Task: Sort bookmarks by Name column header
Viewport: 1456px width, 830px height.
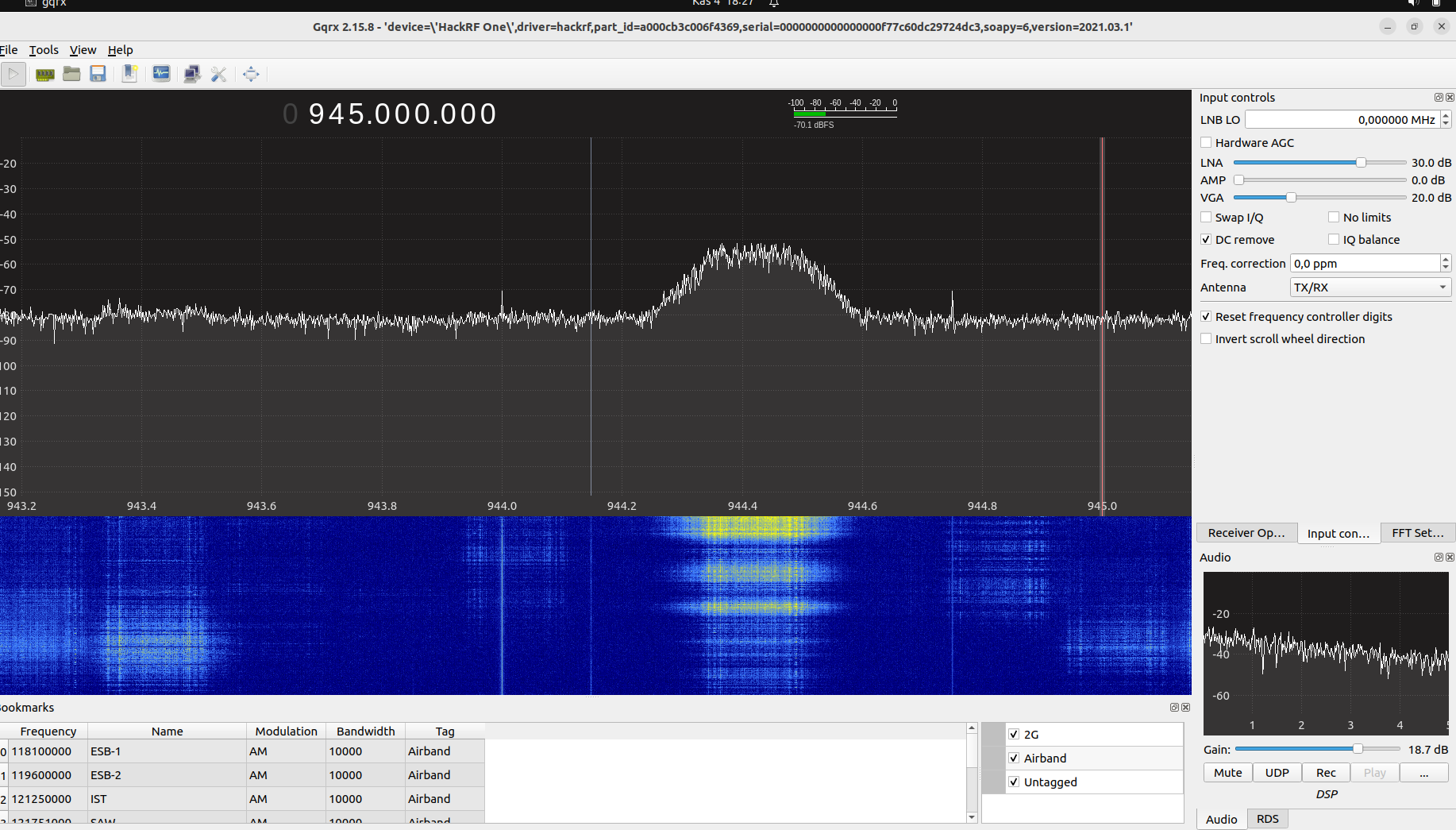Action: [x=167, y=731]
